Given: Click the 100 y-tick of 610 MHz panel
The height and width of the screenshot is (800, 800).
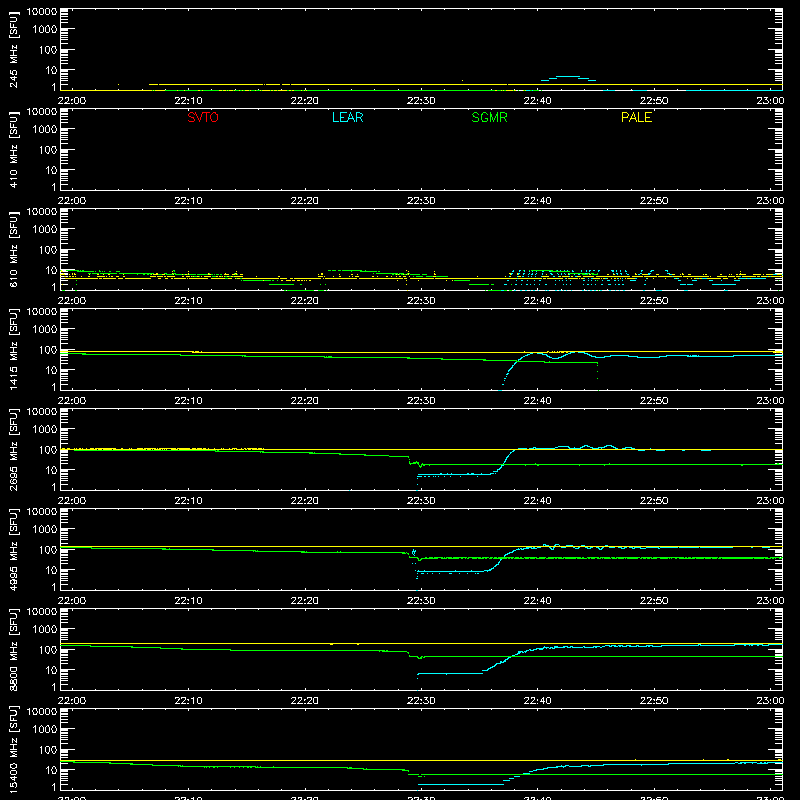Looking at the screenshot, I should pos(48,250).
